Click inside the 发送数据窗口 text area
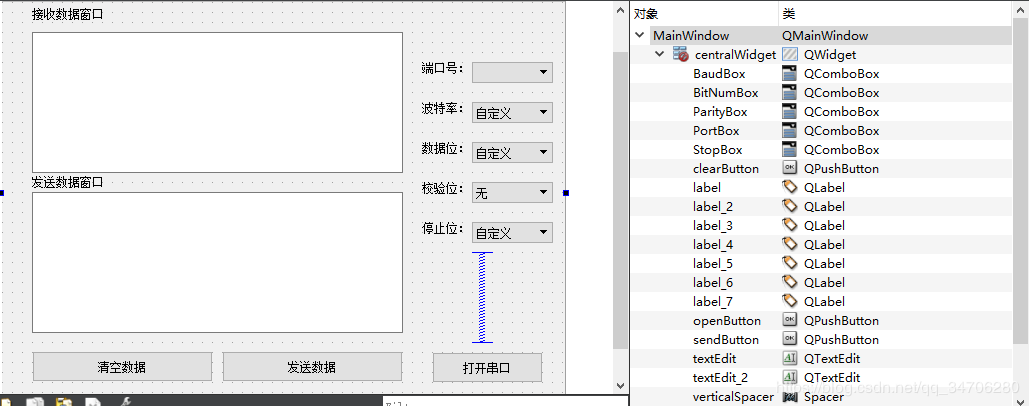Image resolution: width=1029 pixels, height=406 pixels. coord(217,262)
